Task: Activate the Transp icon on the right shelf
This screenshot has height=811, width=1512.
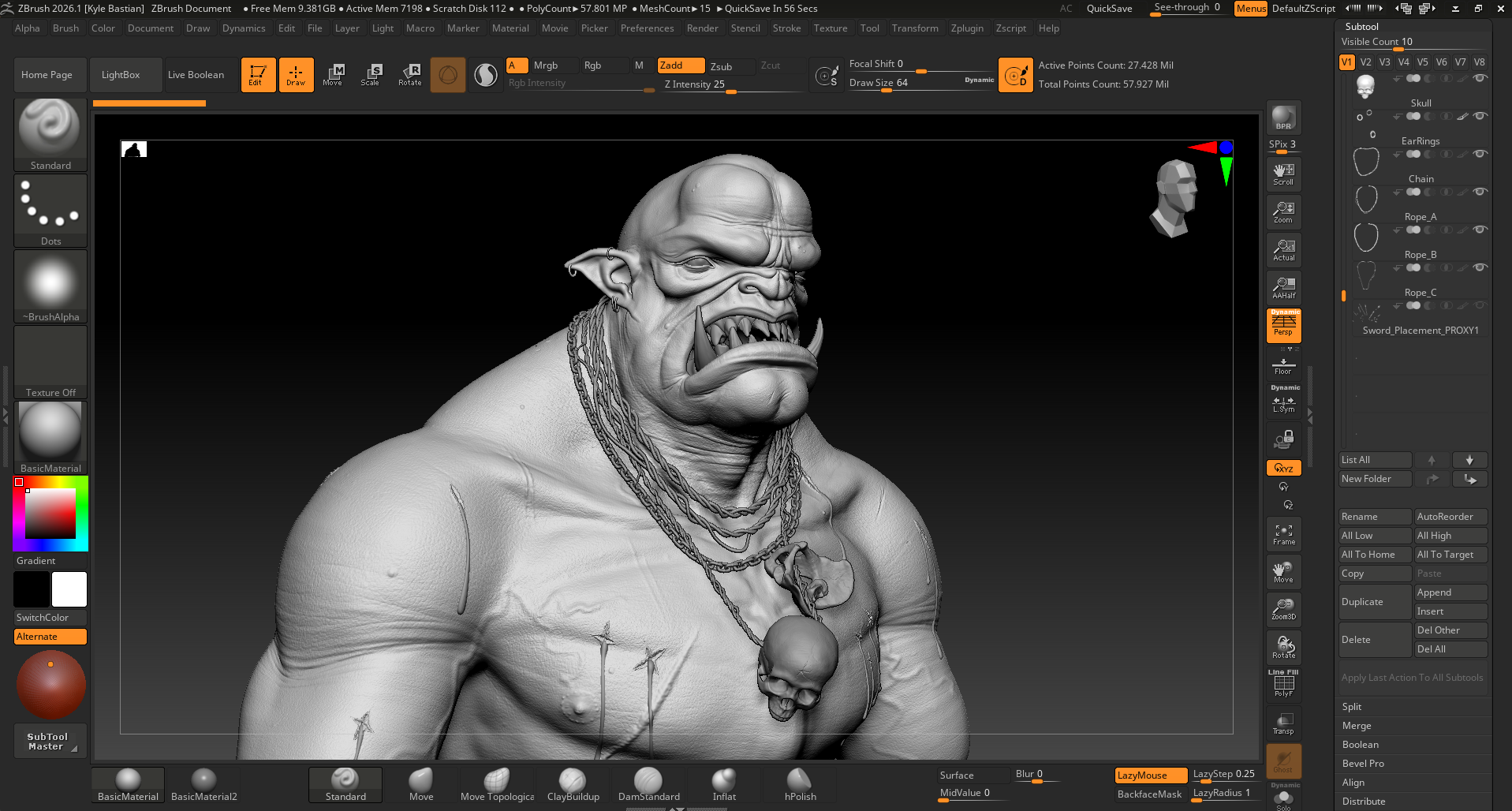Action: [x=1283, y=722]
